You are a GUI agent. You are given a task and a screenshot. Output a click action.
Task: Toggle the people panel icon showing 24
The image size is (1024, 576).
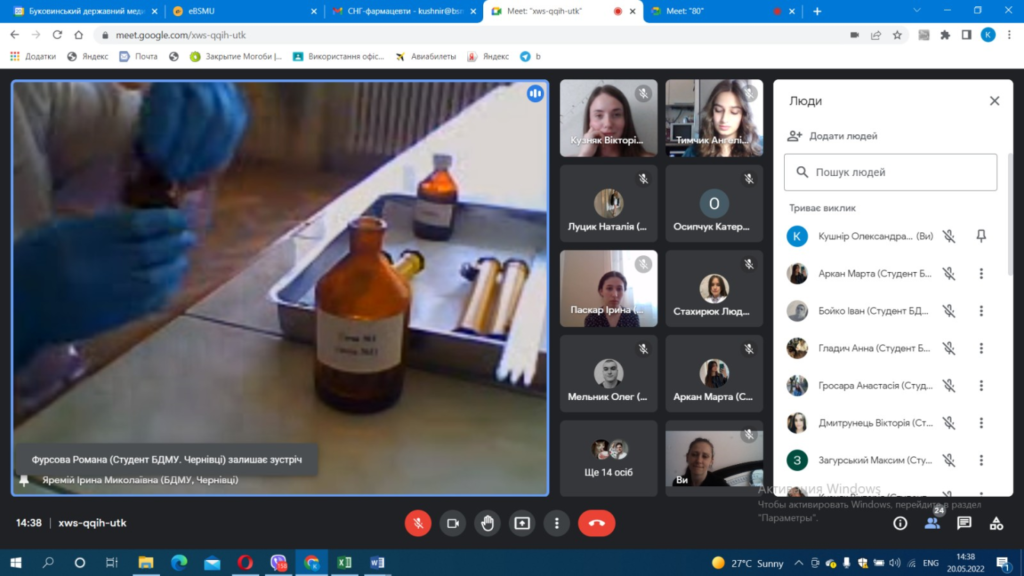coord(932,522)
